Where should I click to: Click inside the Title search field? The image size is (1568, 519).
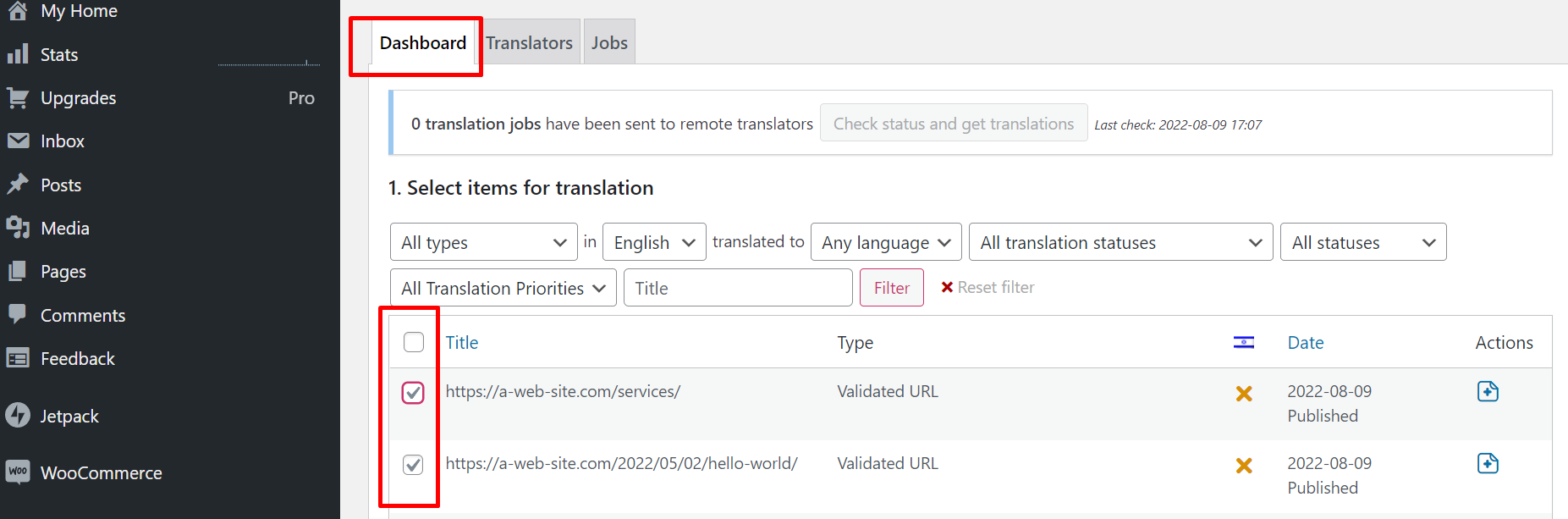coord(738,288)
